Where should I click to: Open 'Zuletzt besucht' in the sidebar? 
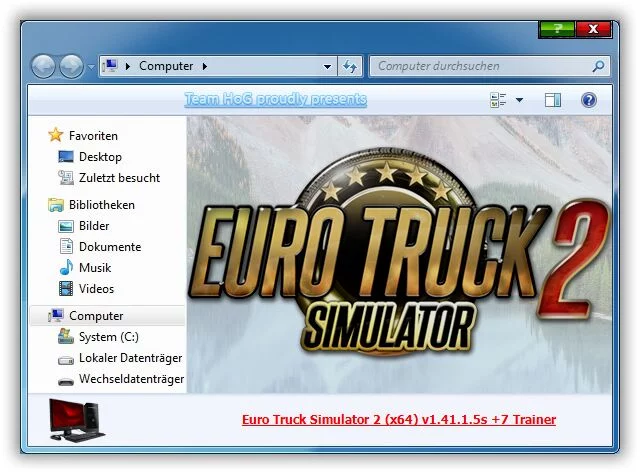(x=119, y=178)
